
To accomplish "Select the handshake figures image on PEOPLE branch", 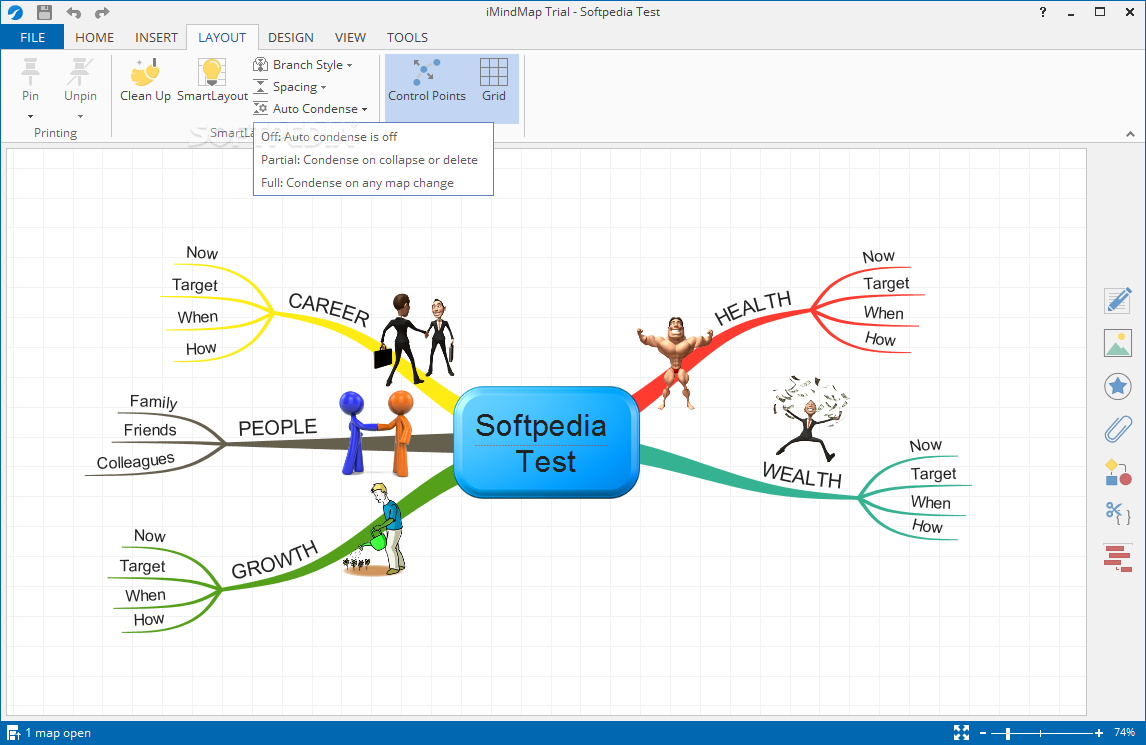I will tap(376, 434).
